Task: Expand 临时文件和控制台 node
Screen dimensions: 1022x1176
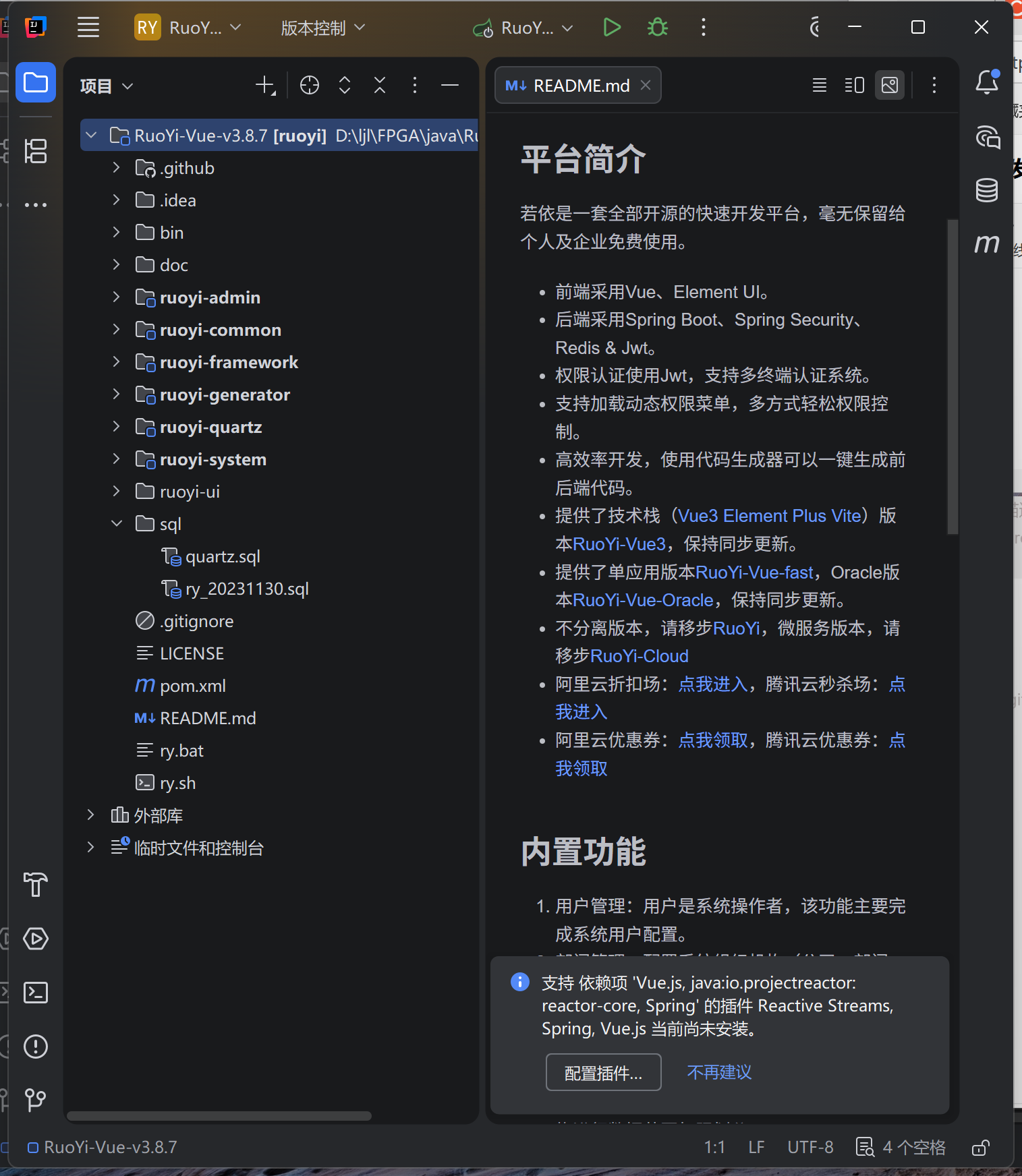Action: (x=90, y=848)
